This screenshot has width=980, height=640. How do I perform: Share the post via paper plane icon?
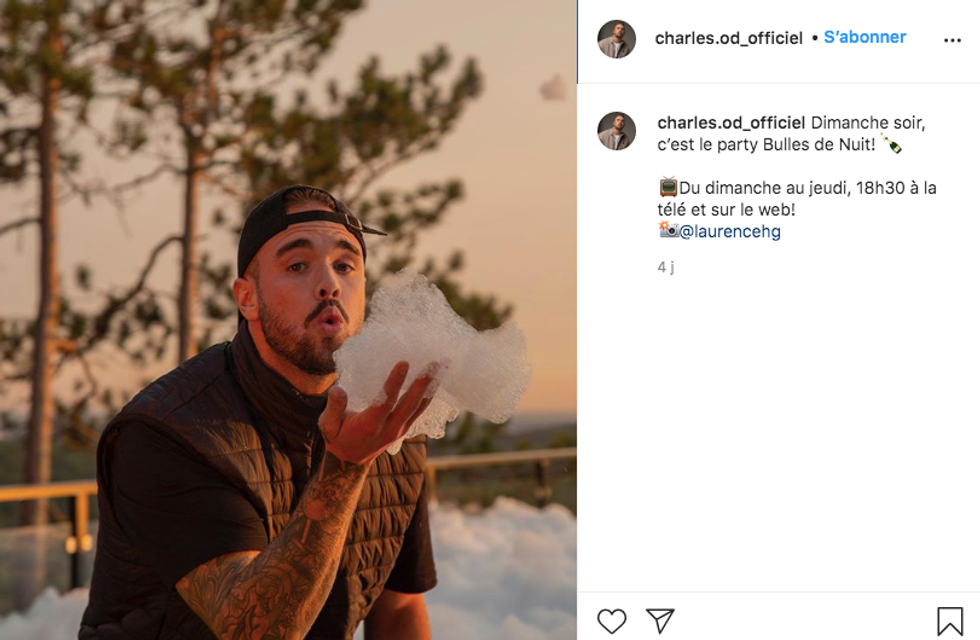coord(660,621)
